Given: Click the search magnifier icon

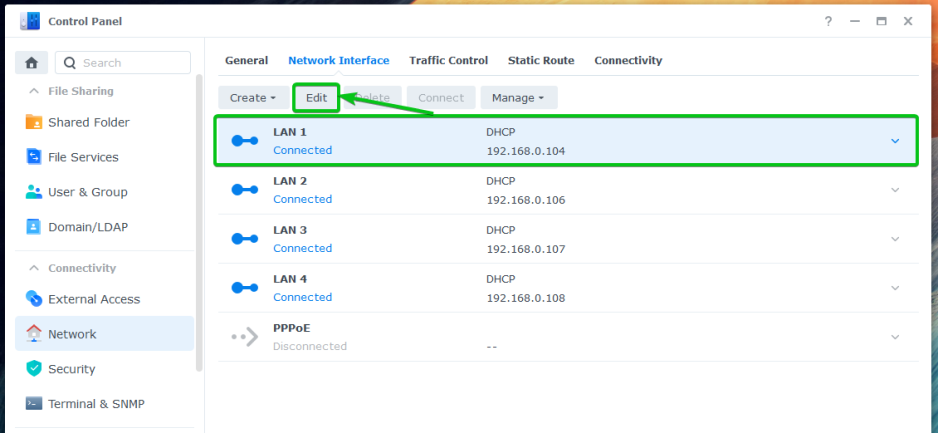Looking at the screenshot, I should coord(69,63).
